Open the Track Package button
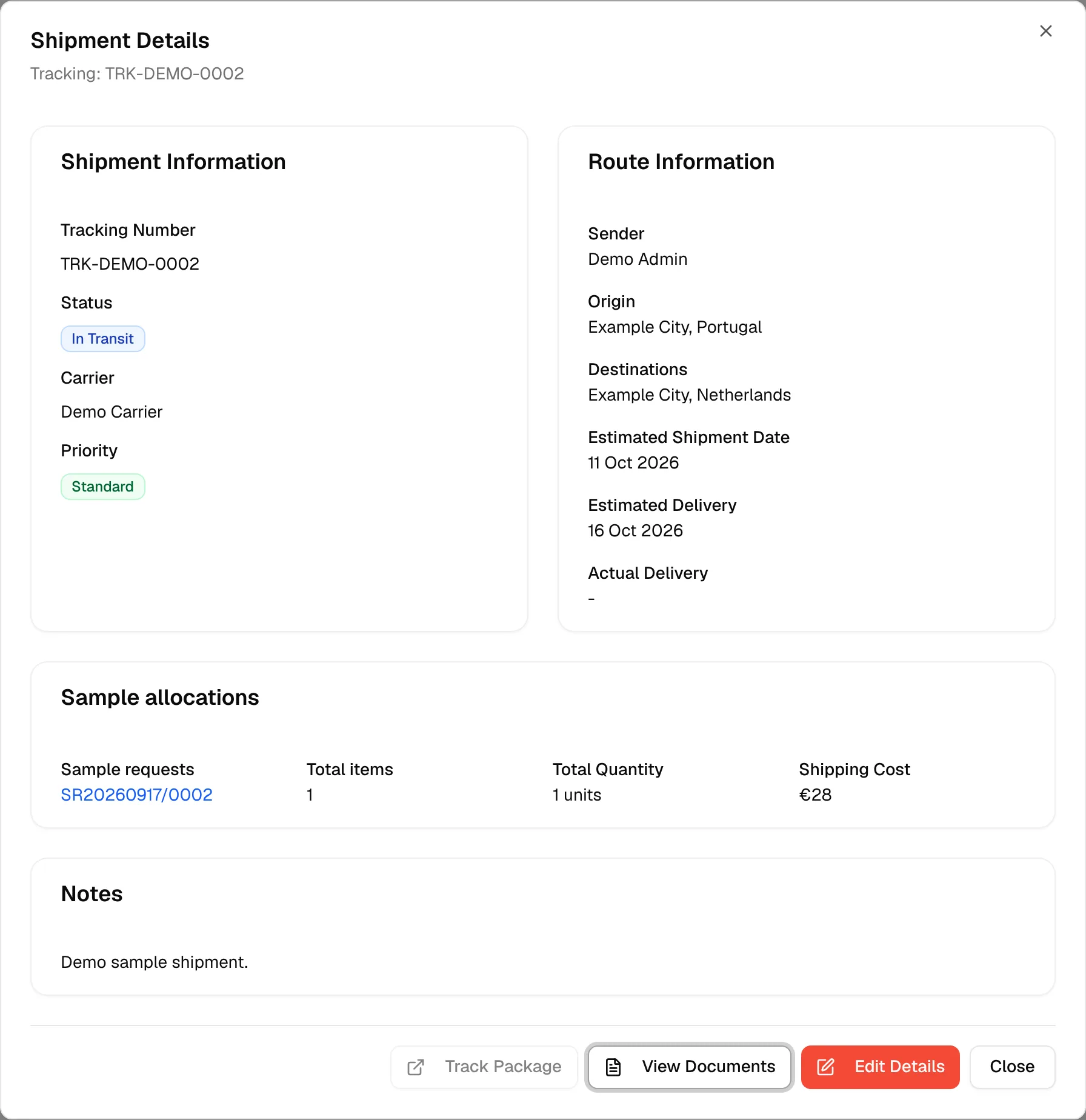The image size is (1086, 1120). point(484,1067)
